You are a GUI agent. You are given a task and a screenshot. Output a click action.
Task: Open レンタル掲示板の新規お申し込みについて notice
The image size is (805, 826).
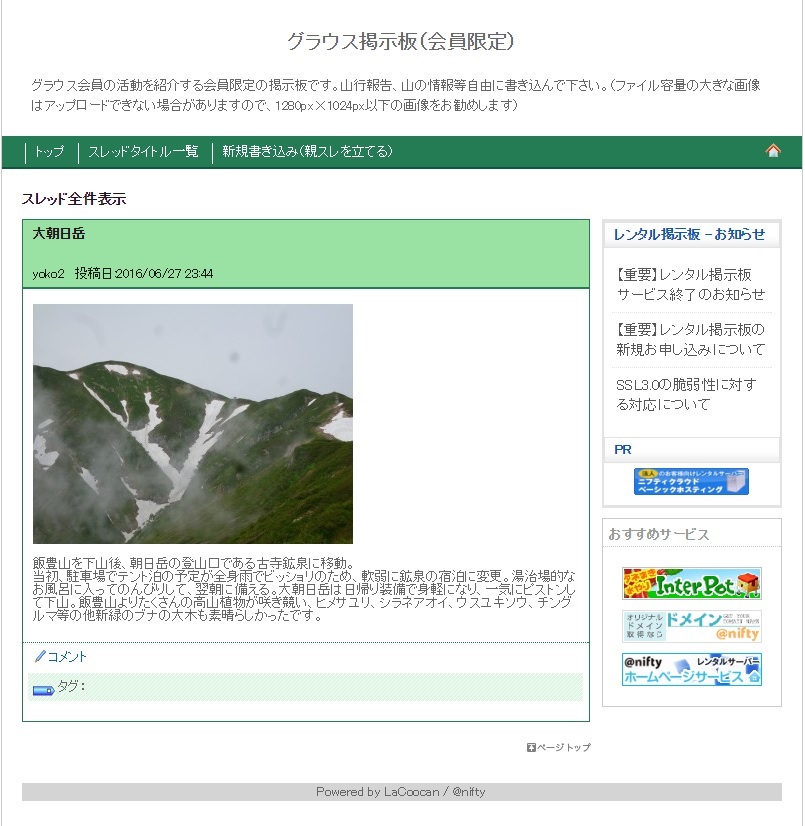coord(690,339)
